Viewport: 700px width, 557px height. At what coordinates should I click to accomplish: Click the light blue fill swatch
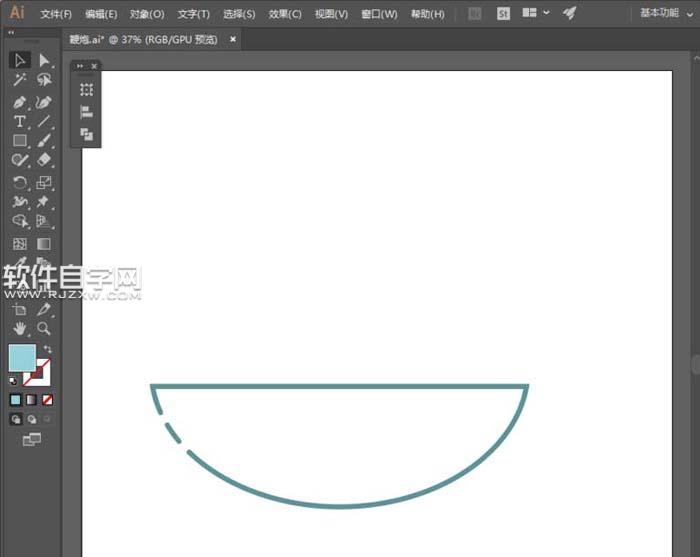pos(21,358)
